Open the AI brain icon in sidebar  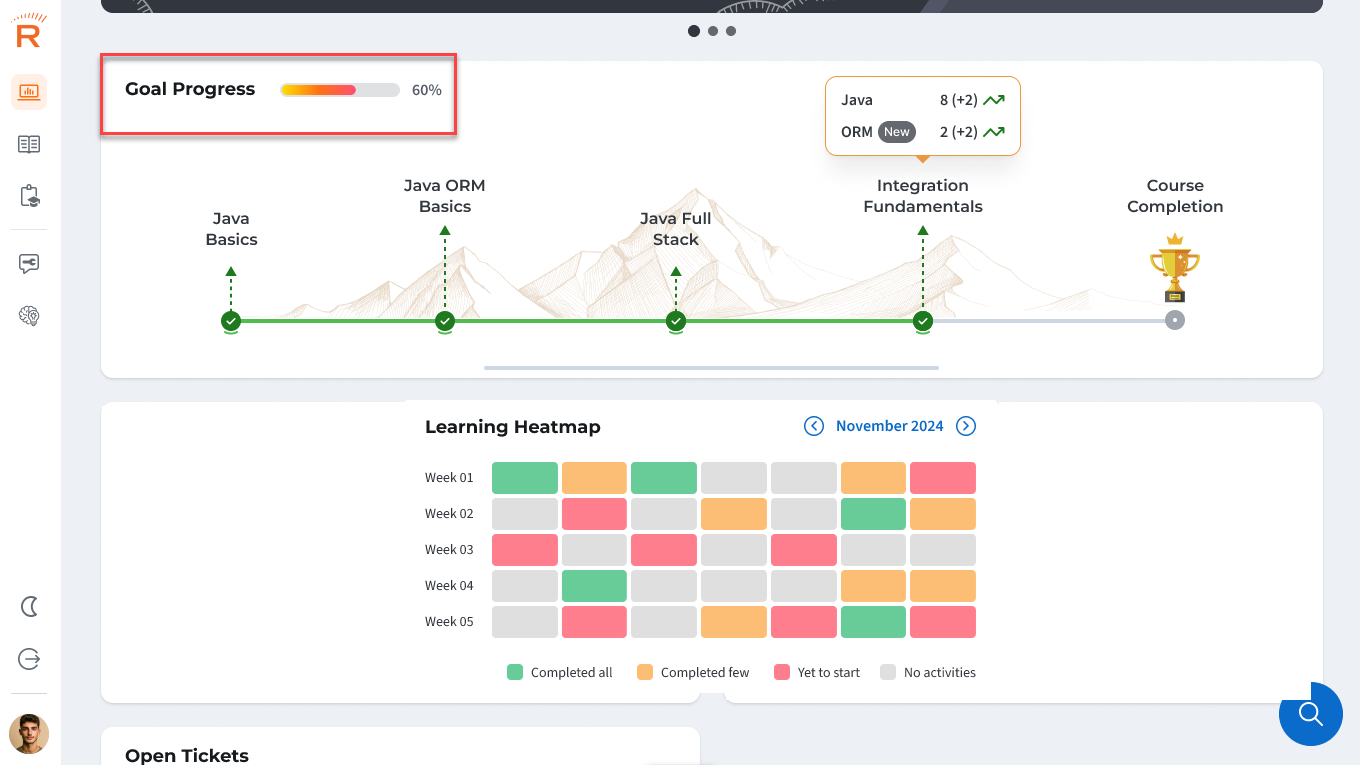[x=29, y=316]
